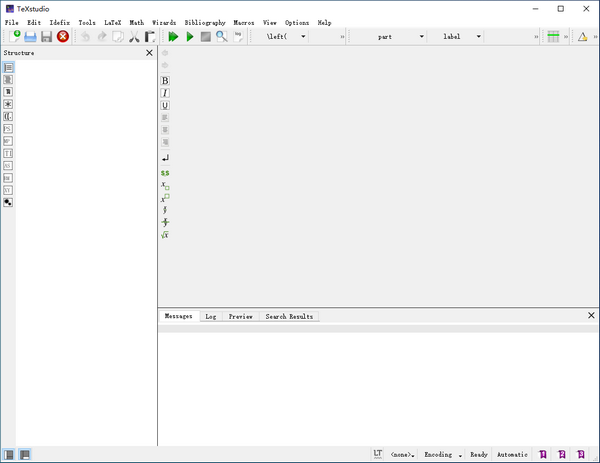The image size is (600, 463).
Task: Close the Structure side panel
Action: coord(149,52)
